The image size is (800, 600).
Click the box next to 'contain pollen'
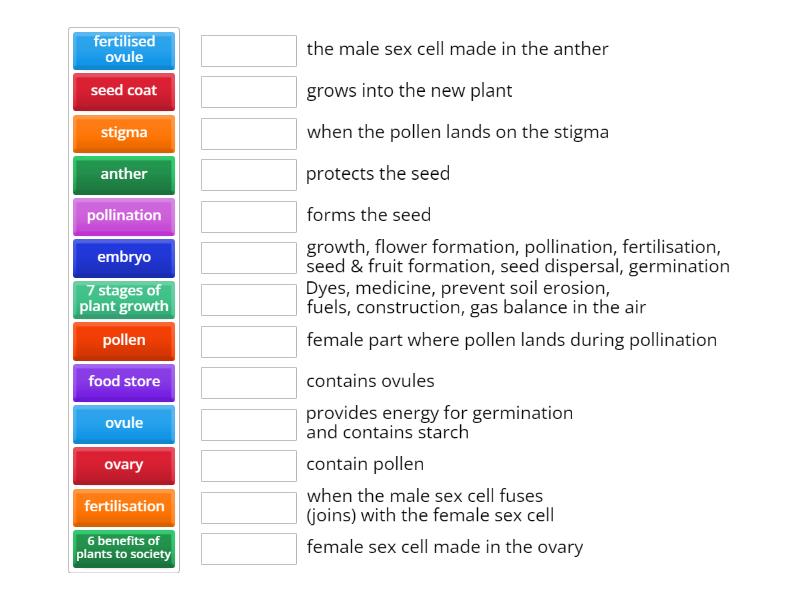click(x=248, y=464)
